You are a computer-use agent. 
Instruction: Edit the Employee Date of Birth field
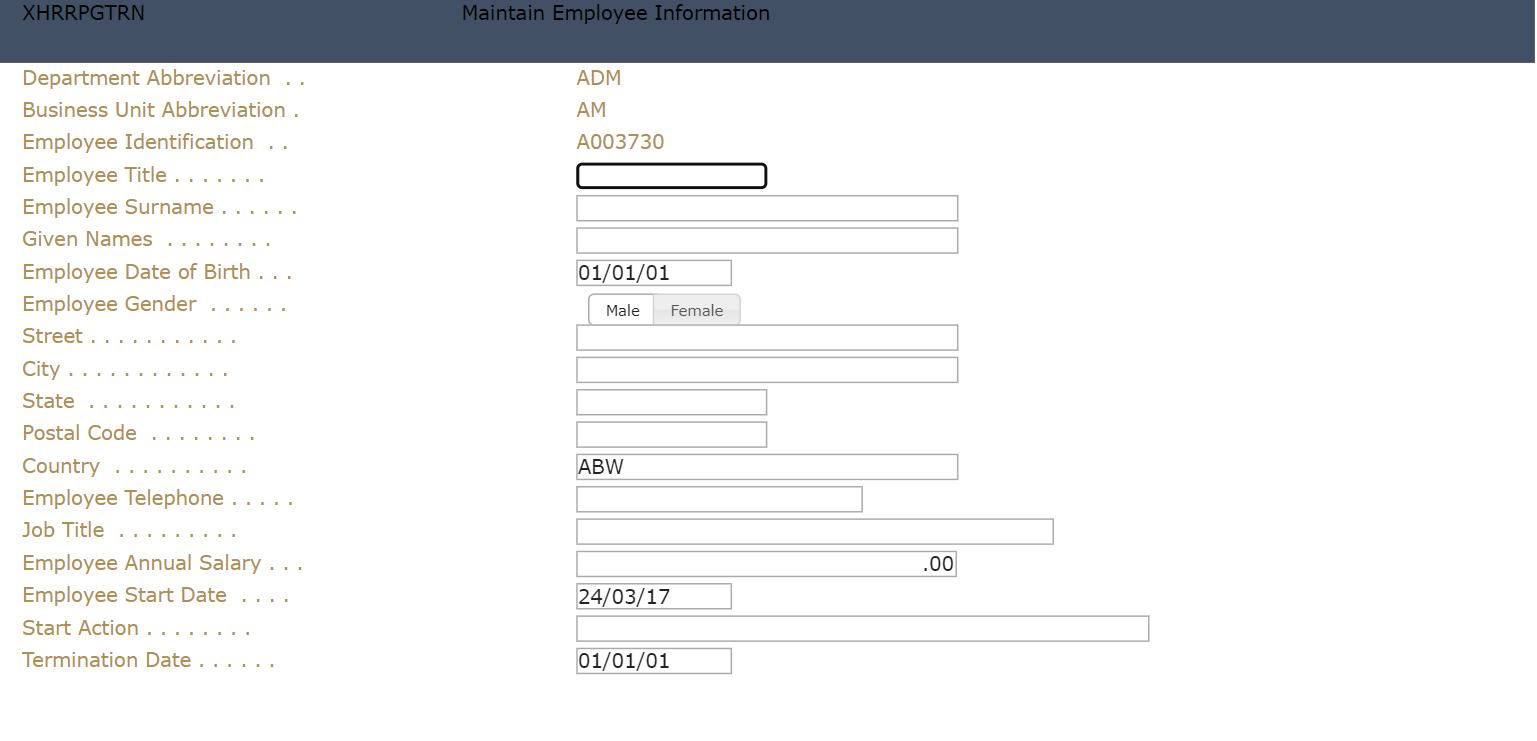654,273
